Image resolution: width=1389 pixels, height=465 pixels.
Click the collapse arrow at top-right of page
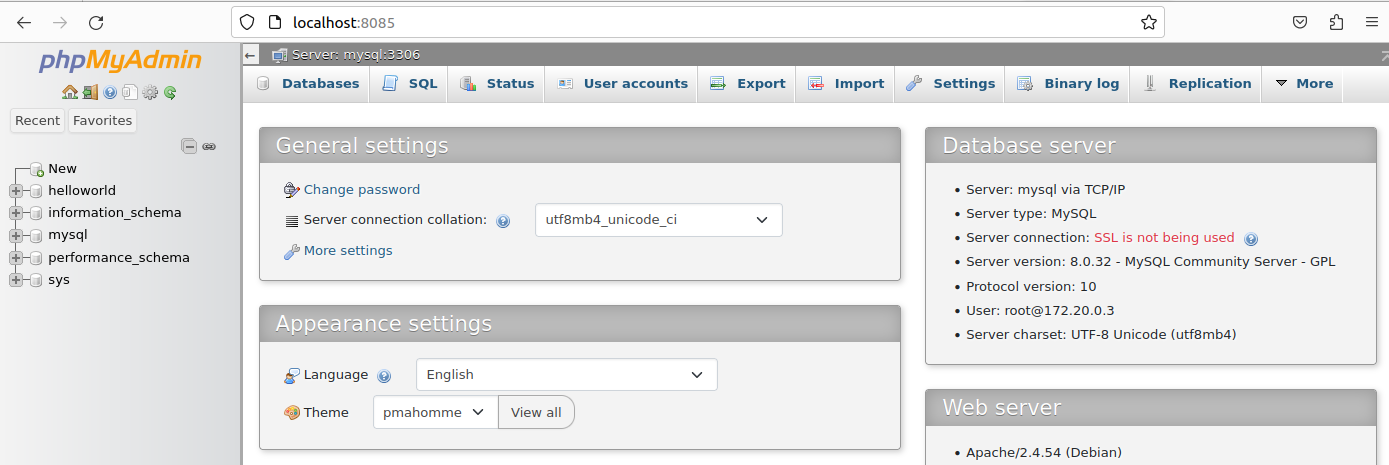(x=1382, y=55)
